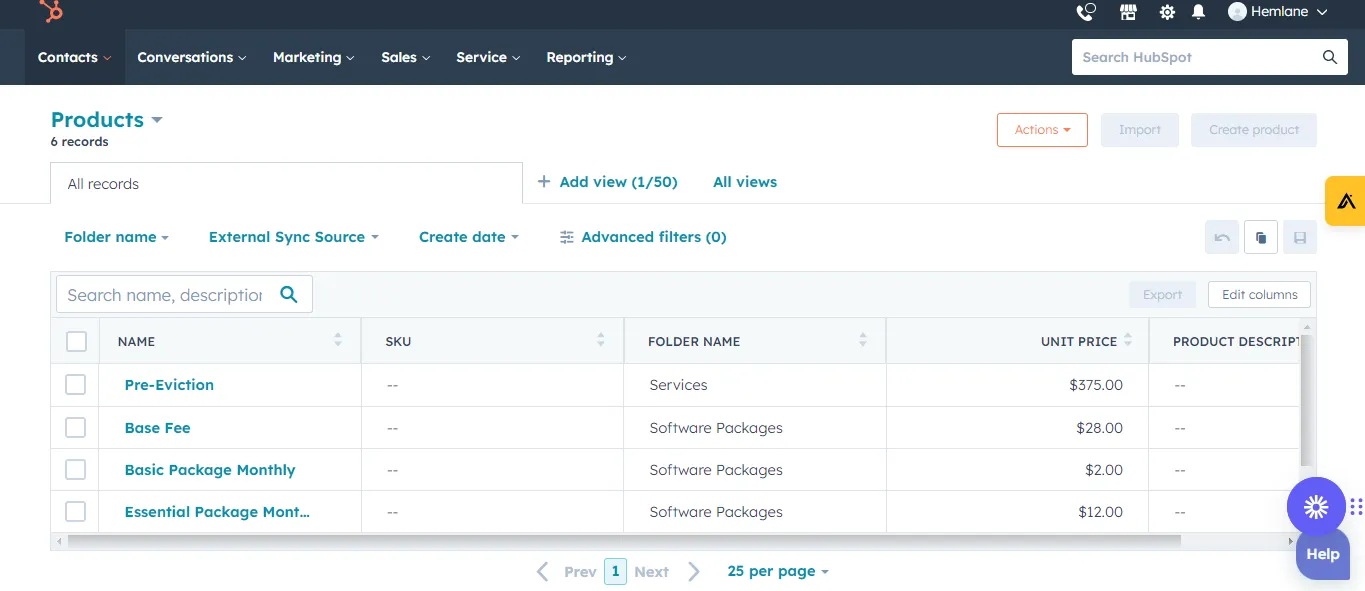Click the undo view changes icon
The height and width of the screenshot is (591, 1365).
coord(1222,237)
